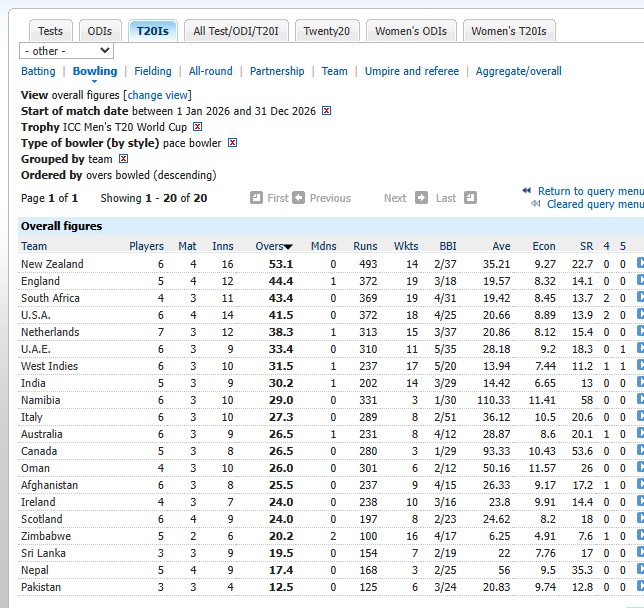Remove the grouped by team filter
644x608 pixels.
coord(123,159)
